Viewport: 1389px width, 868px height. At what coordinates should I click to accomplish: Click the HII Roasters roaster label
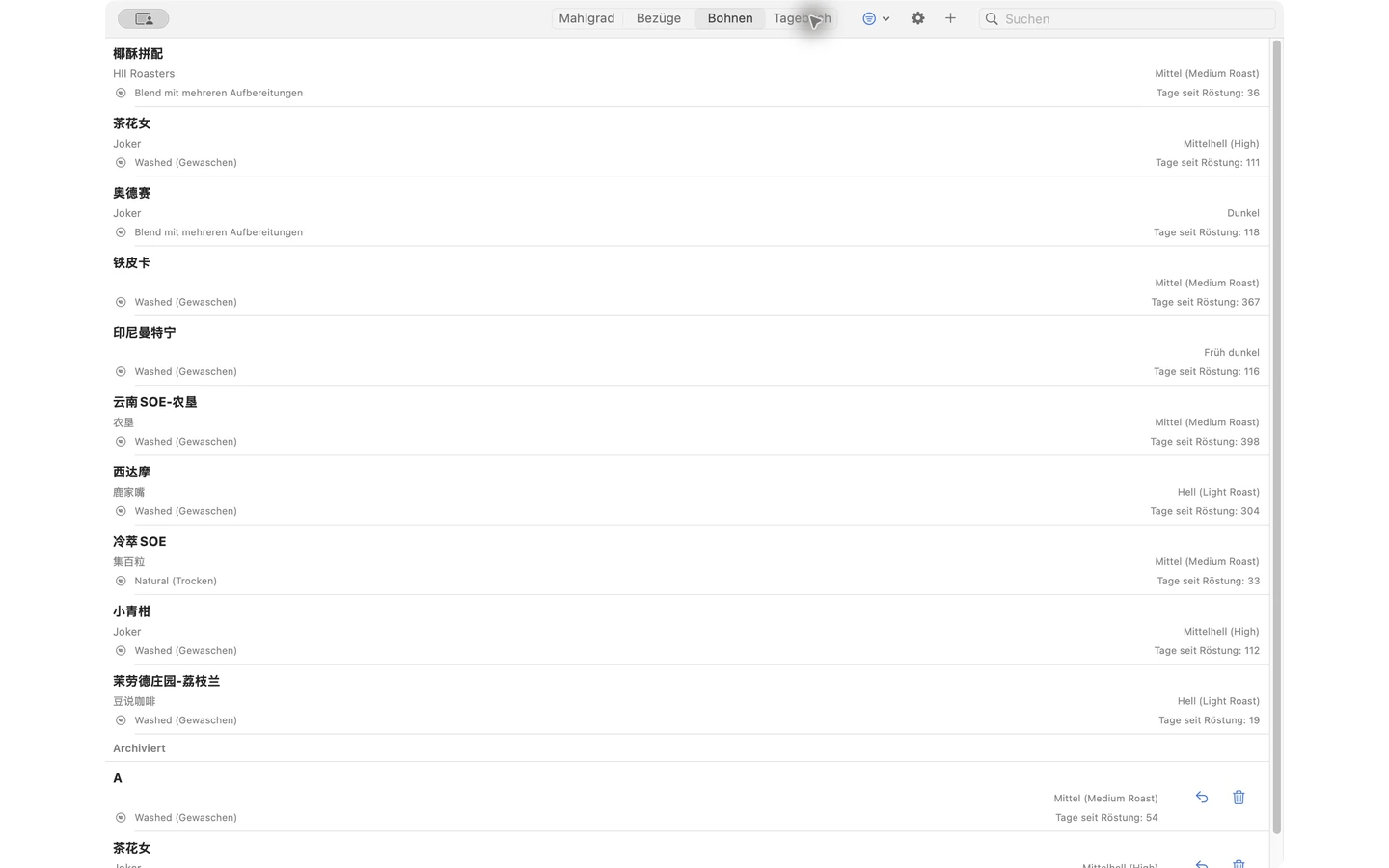click(144, 74)
